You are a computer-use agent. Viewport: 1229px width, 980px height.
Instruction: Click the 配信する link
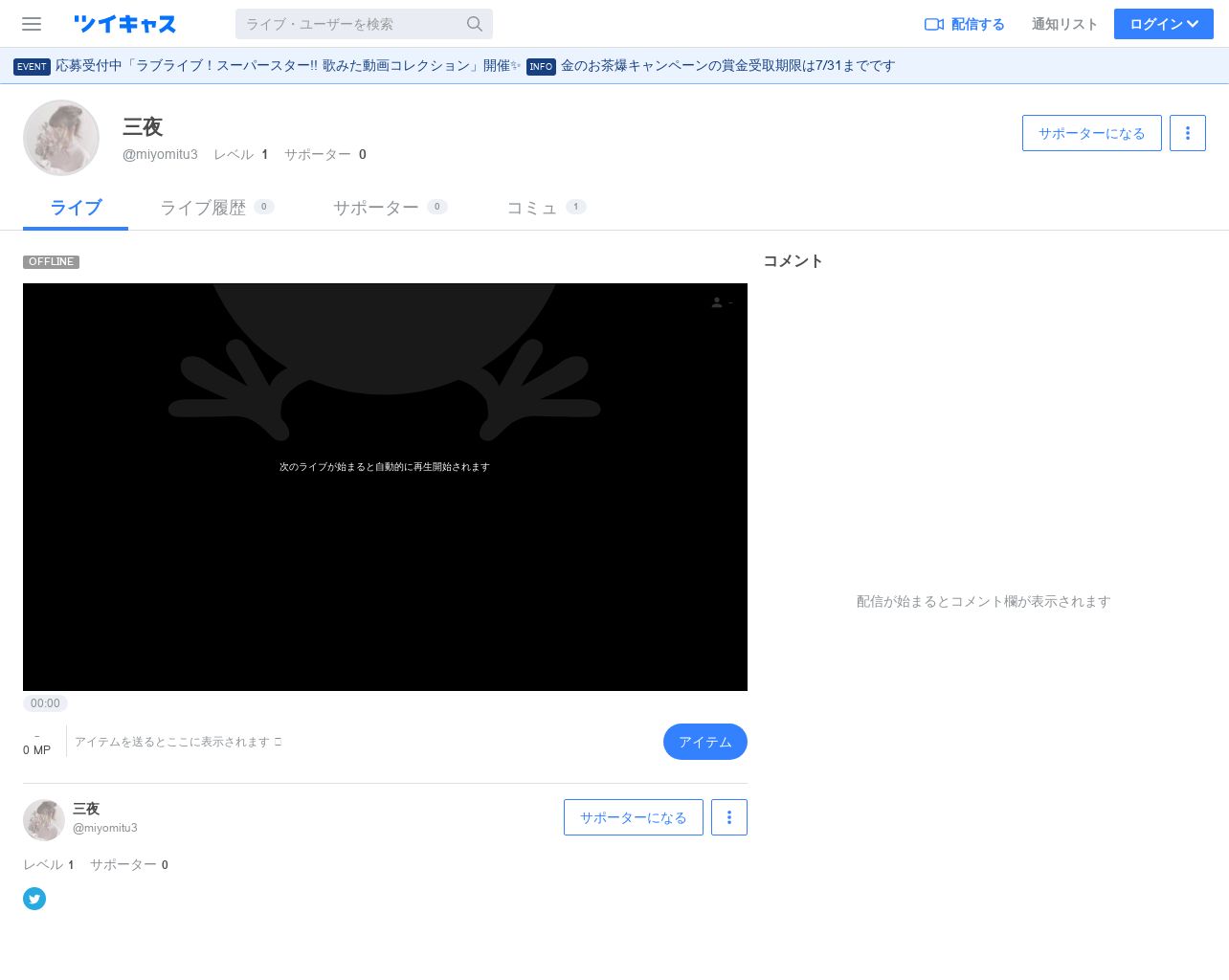click(965, 24)
